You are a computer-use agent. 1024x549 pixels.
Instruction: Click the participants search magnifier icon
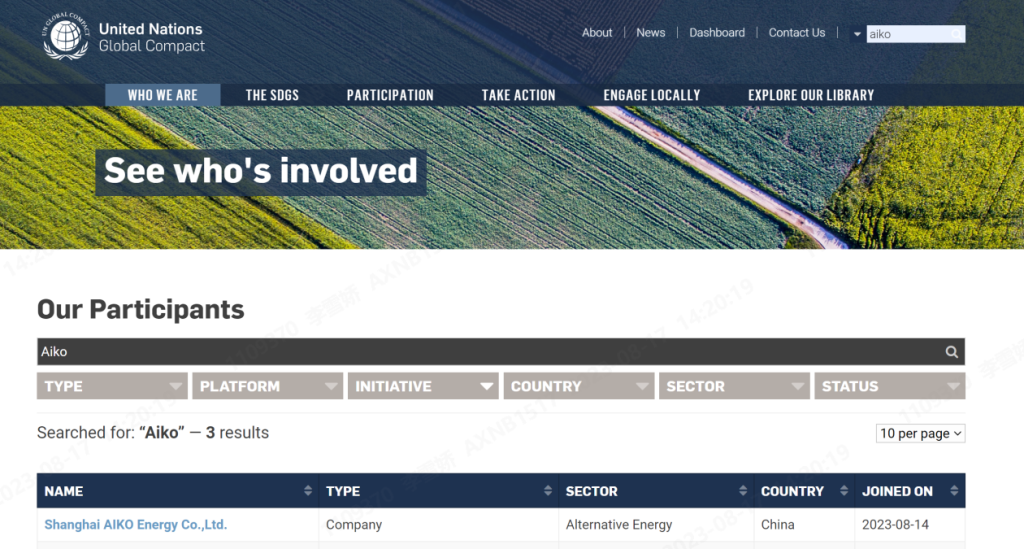(952, 352)
